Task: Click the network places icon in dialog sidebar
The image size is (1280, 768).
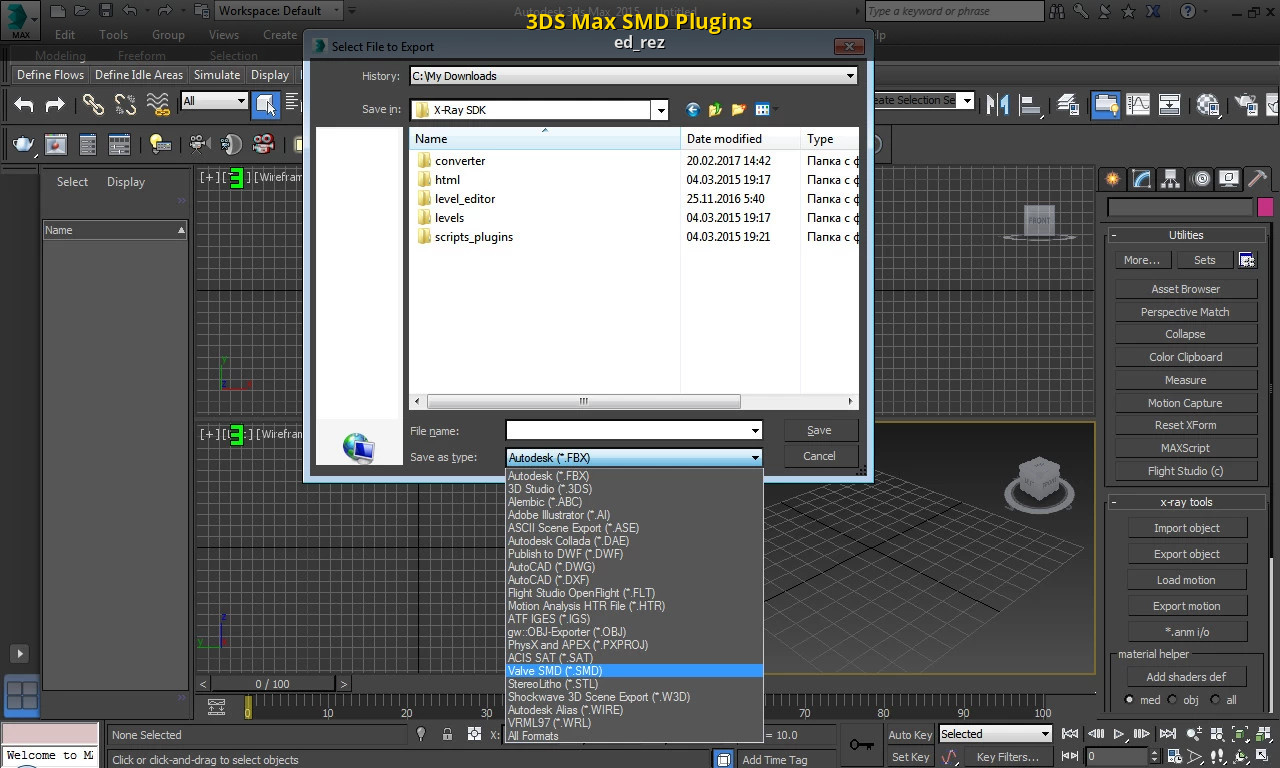Action: point(359,447)
